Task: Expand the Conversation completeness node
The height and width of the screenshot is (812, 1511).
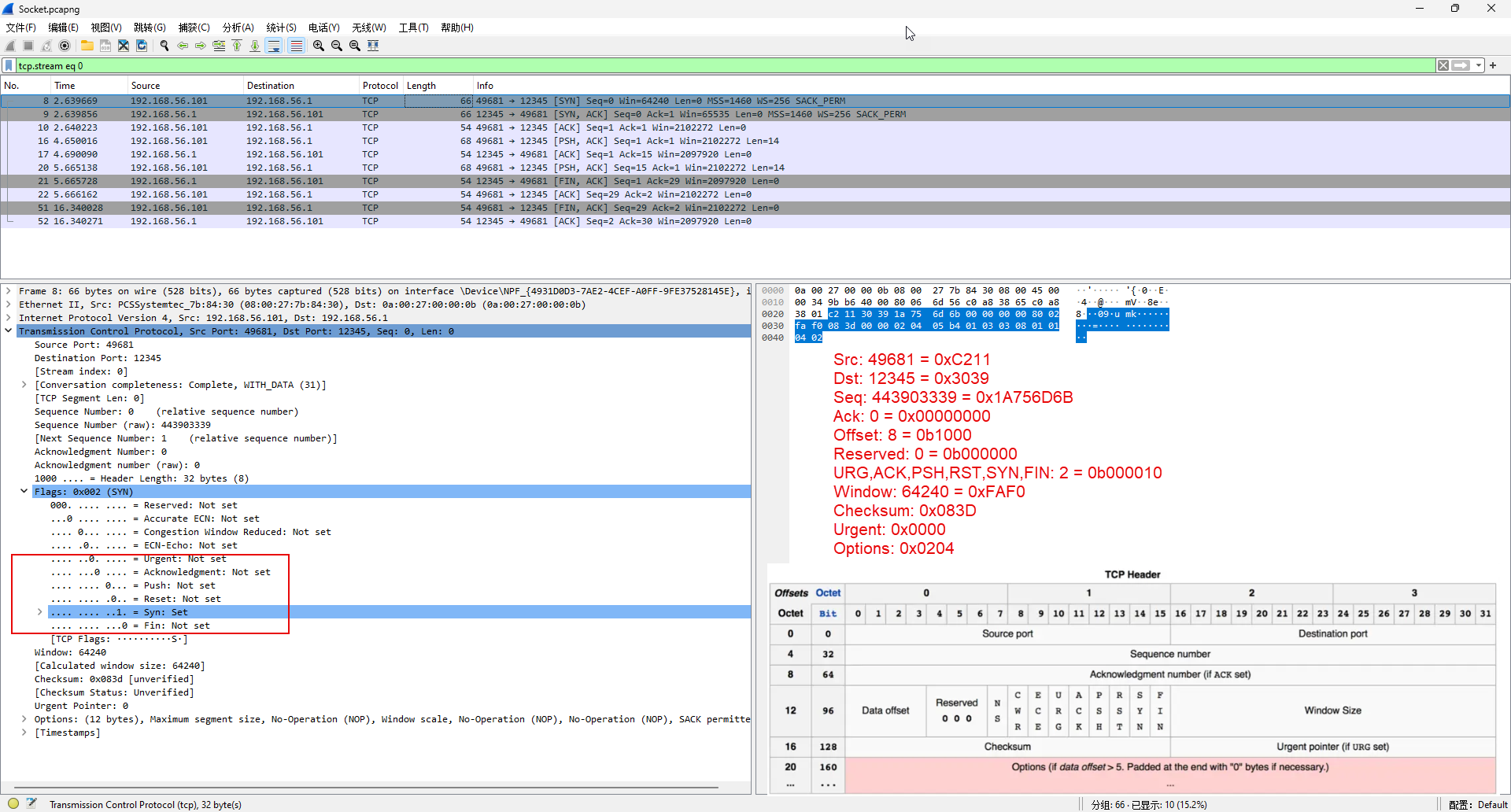Action: 24,385
